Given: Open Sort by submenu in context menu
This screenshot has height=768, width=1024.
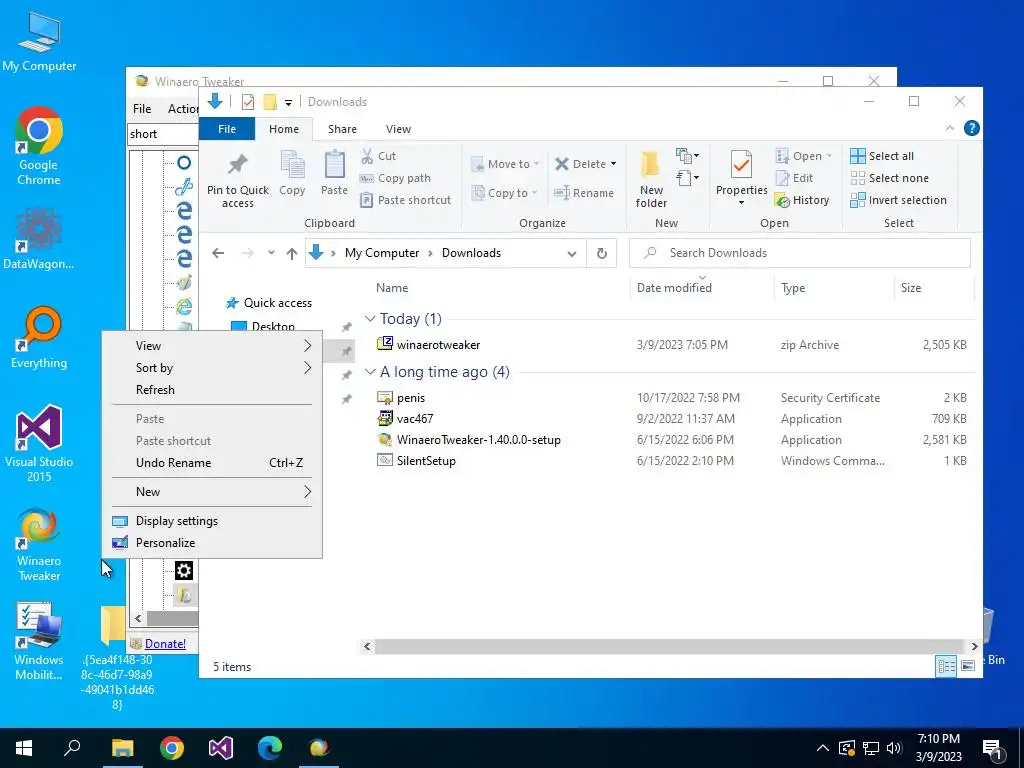Looking at the screenshot, I should pos(212,368).
